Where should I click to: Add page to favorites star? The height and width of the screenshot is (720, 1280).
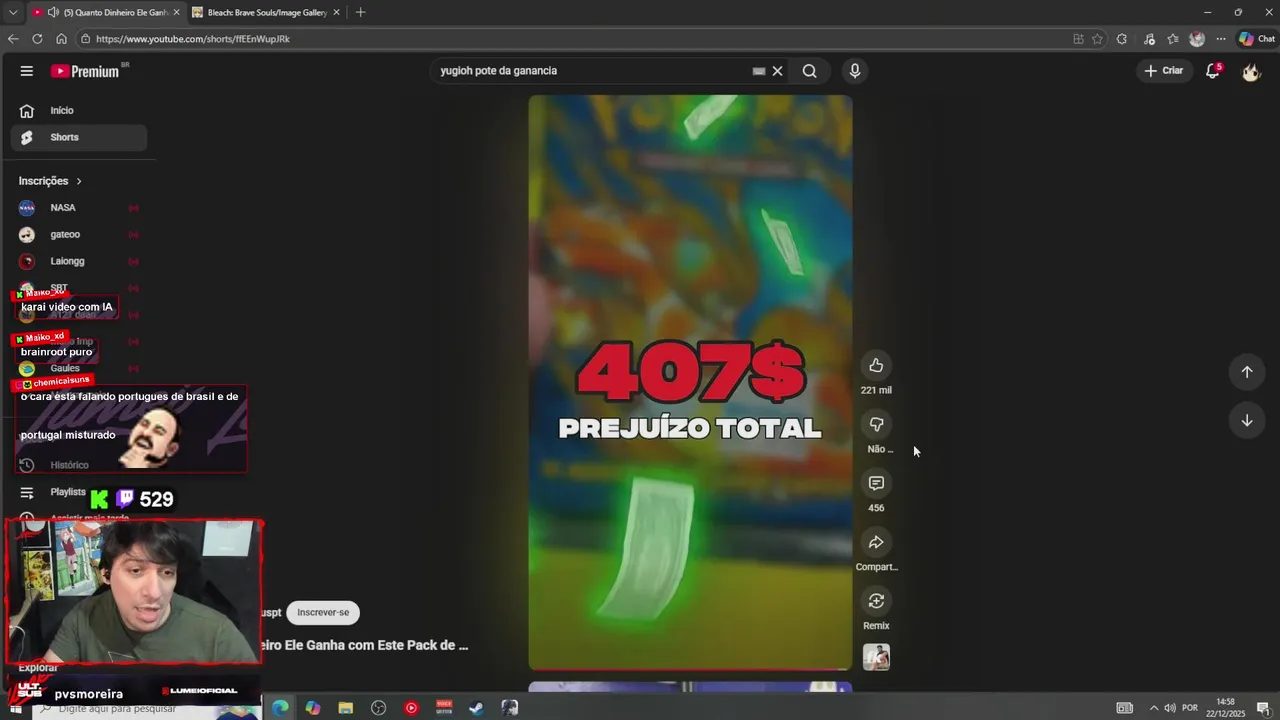pyautogui.click(x=1097, y=39)
